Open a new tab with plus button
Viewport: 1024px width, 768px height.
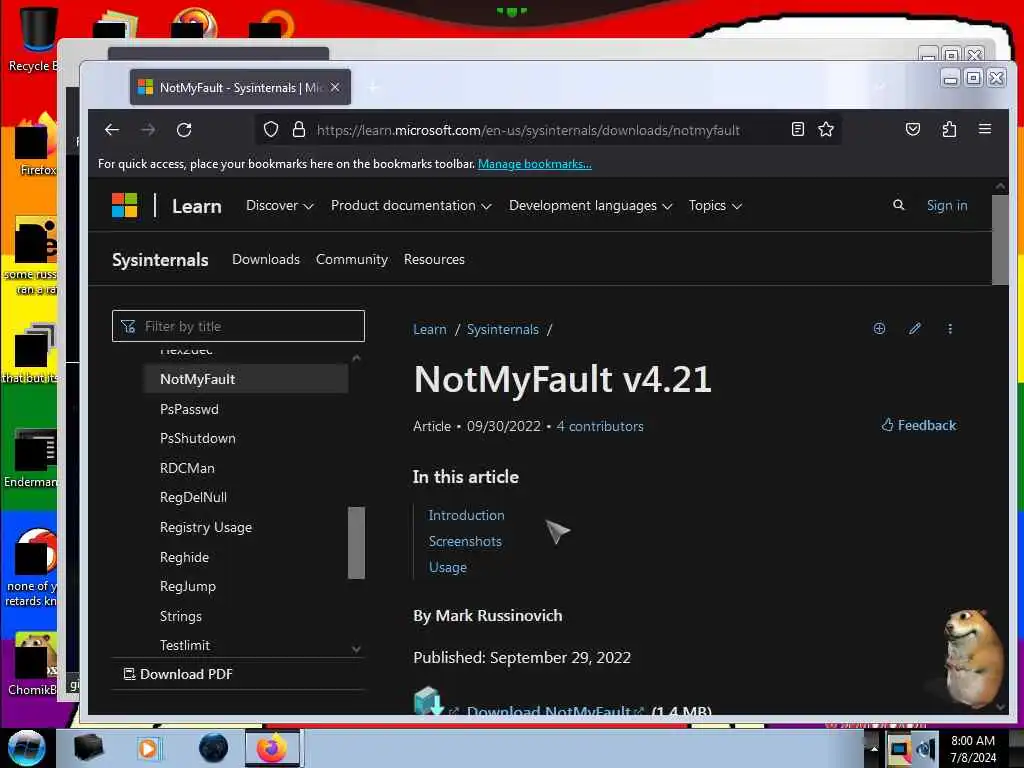[374, 87]
